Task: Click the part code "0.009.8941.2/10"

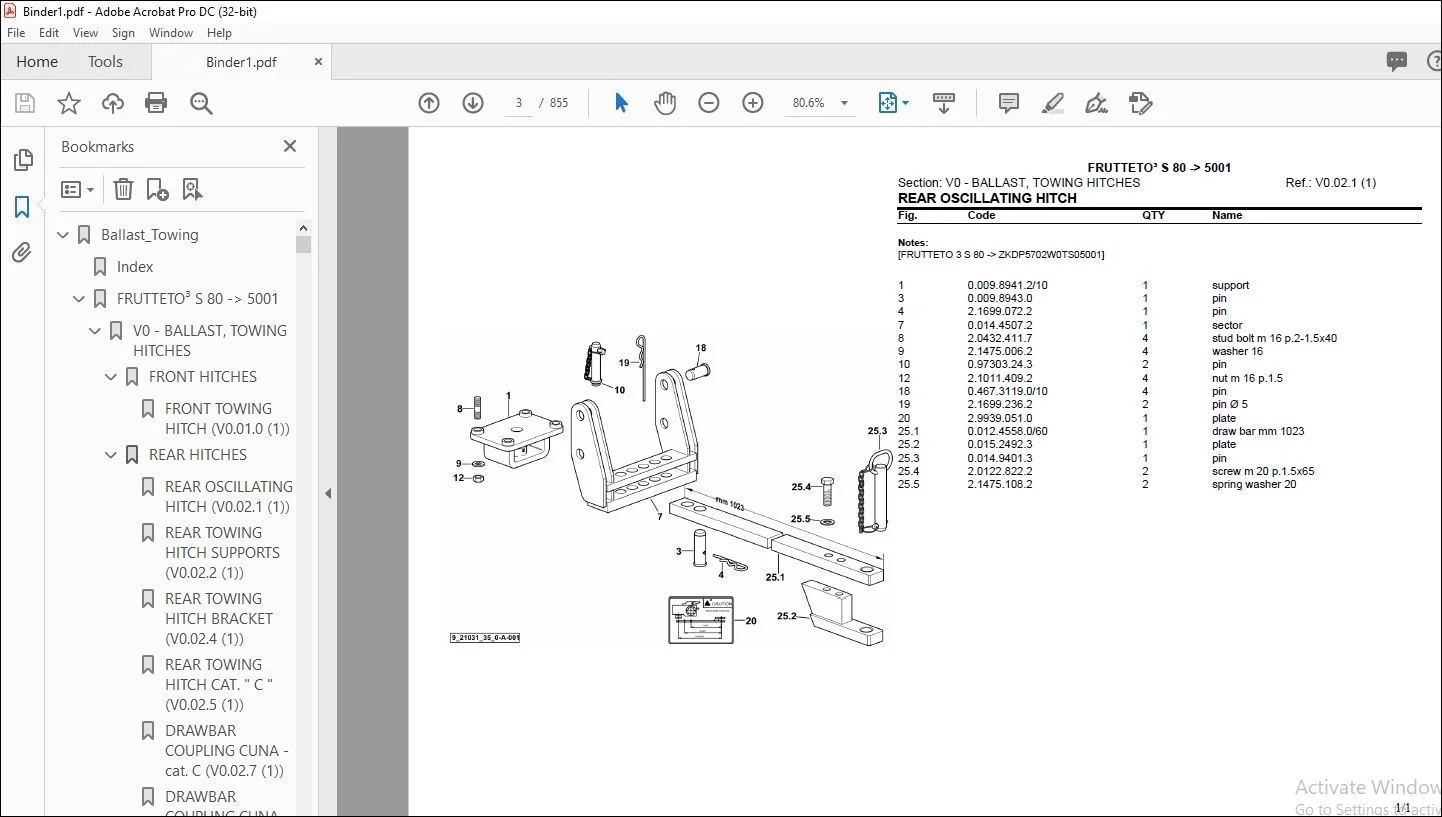Action: 1007,285
